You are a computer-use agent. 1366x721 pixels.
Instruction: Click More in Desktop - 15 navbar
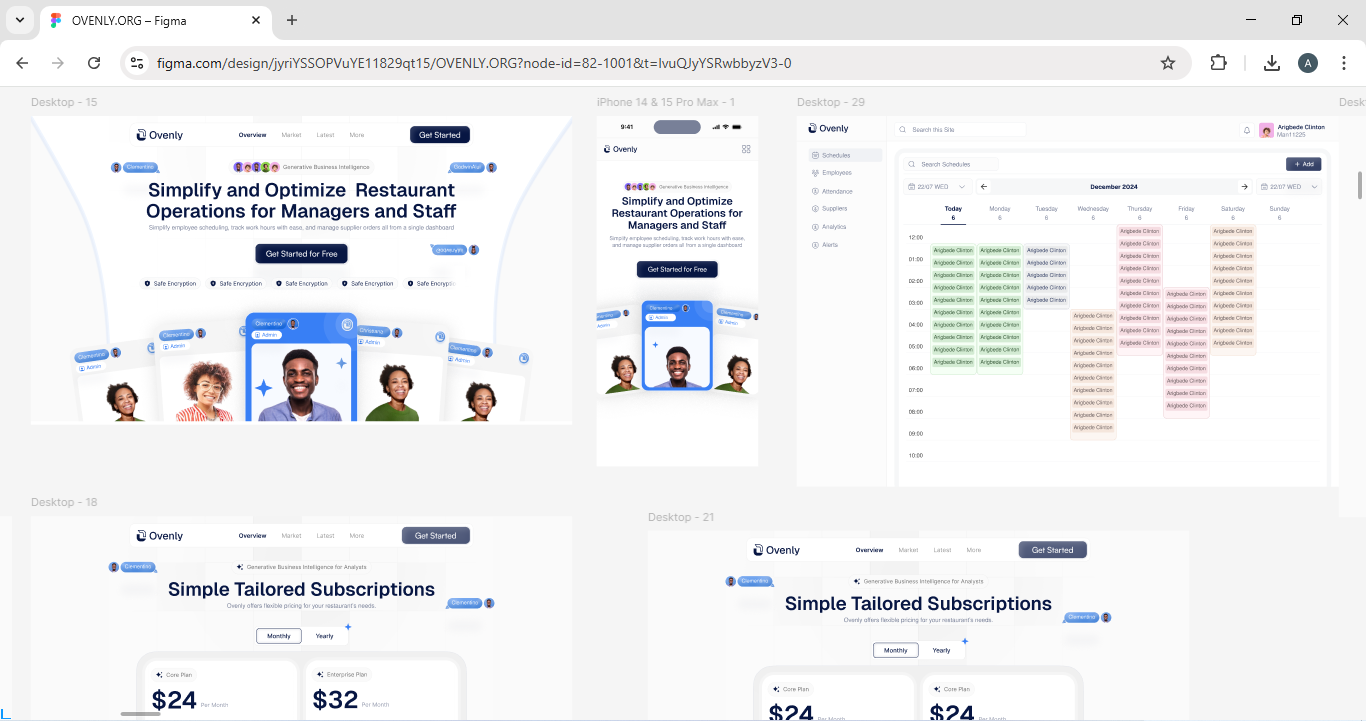[x=357, y=135]
